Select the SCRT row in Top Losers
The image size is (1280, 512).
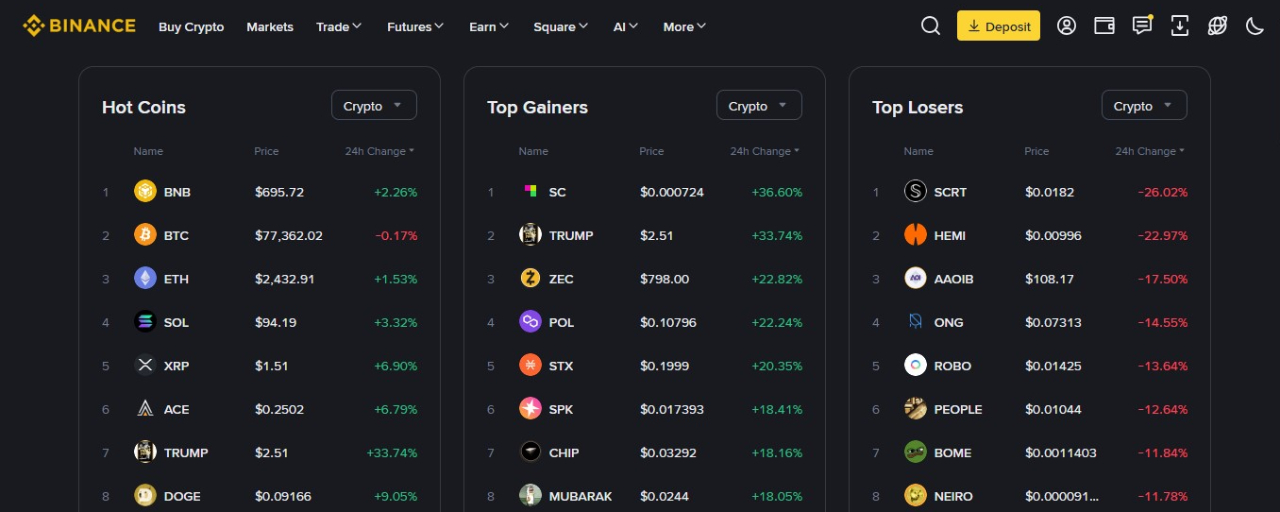pyautogui.click(x=1029, y=192)
